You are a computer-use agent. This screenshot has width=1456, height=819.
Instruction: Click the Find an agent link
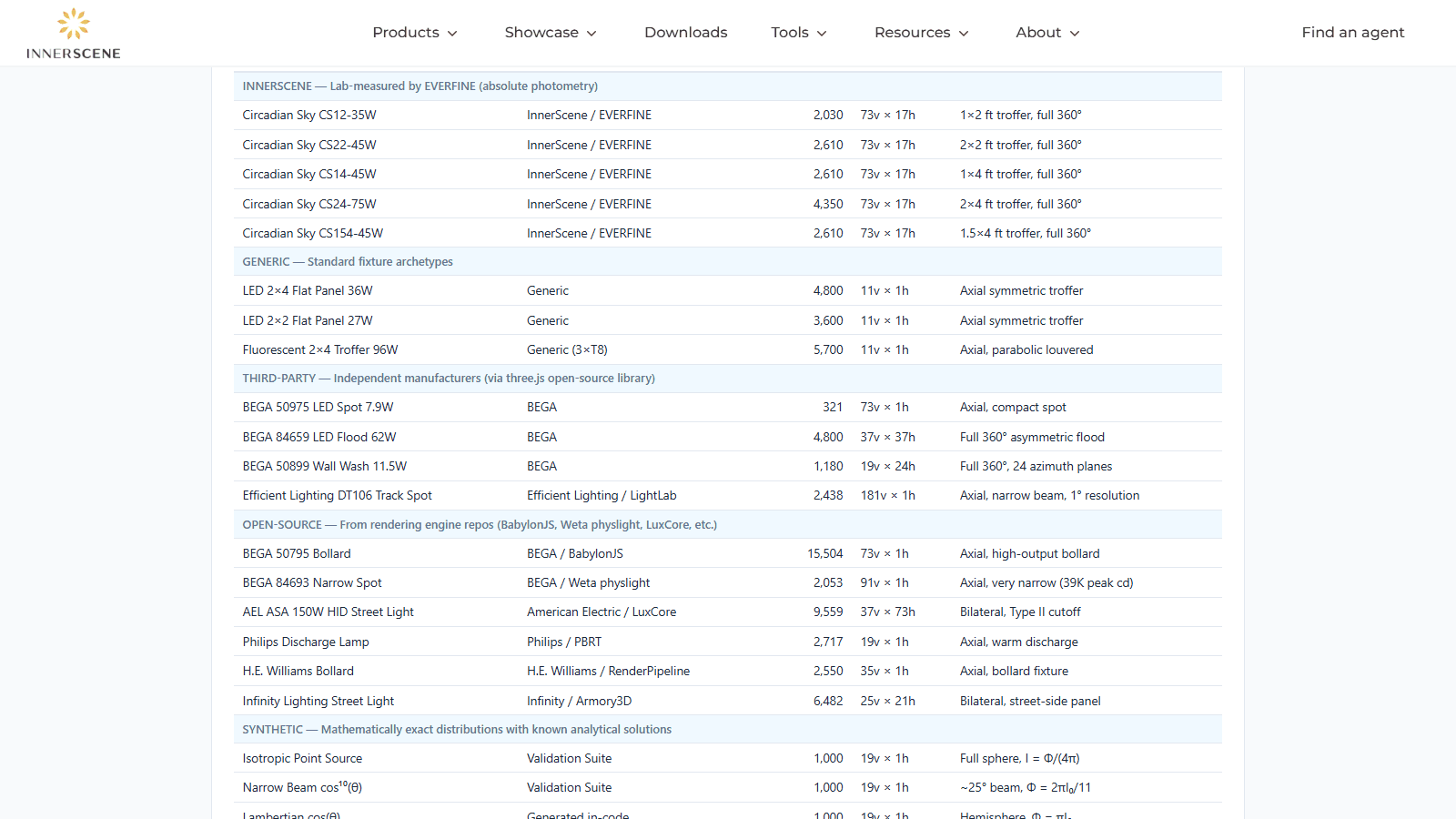point(1353,33)
